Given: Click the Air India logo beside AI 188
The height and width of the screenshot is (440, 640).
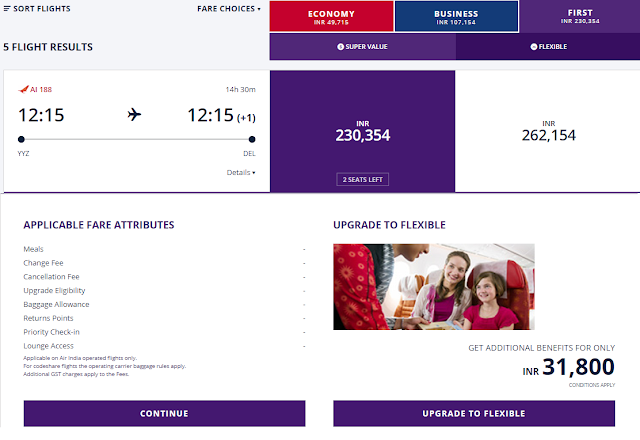Looking at the screenshot, I should coord(23,89).
